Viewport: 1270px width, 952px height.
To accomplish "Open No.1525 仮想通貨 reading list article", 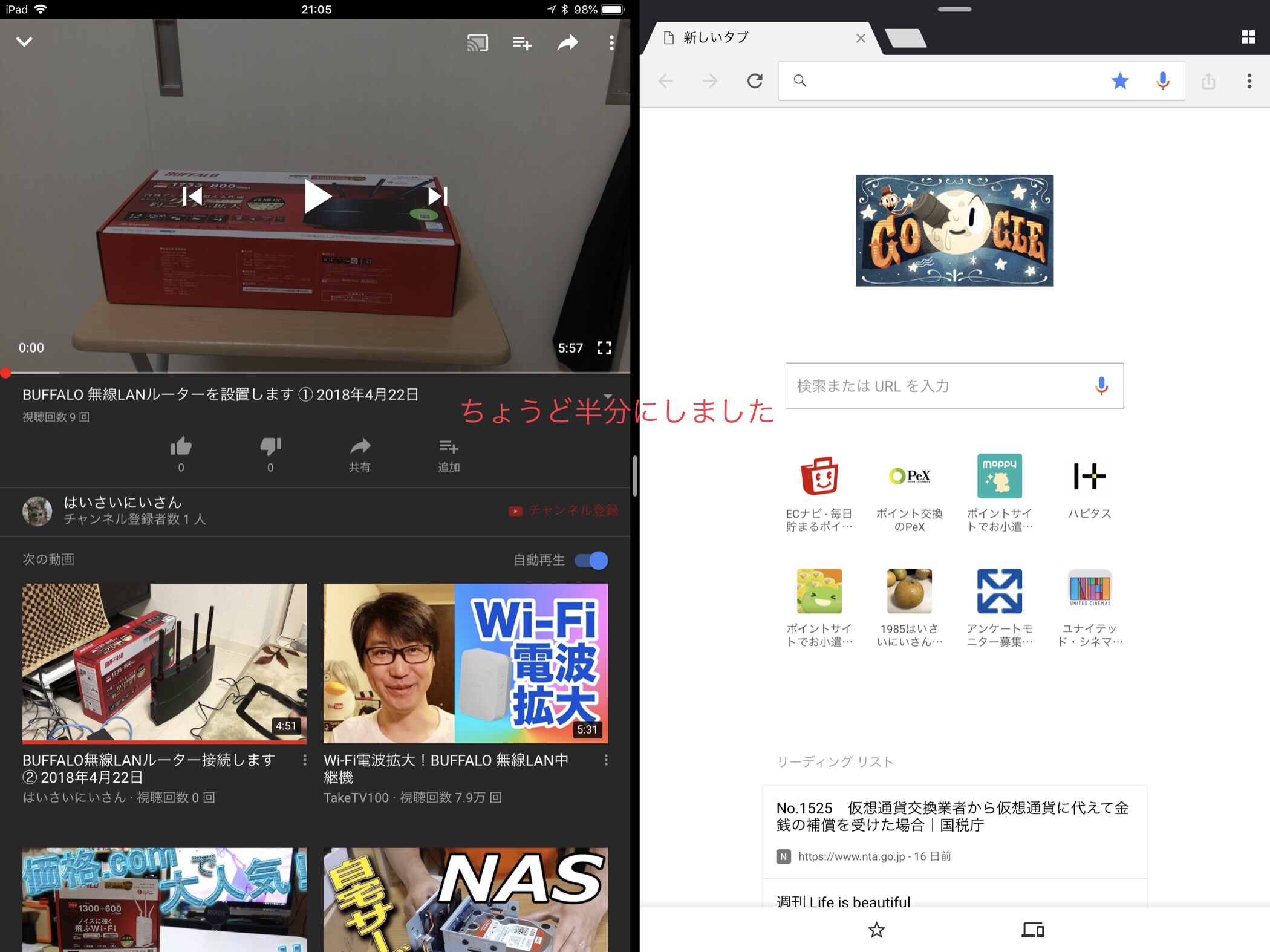I will [x=954, y=832].
